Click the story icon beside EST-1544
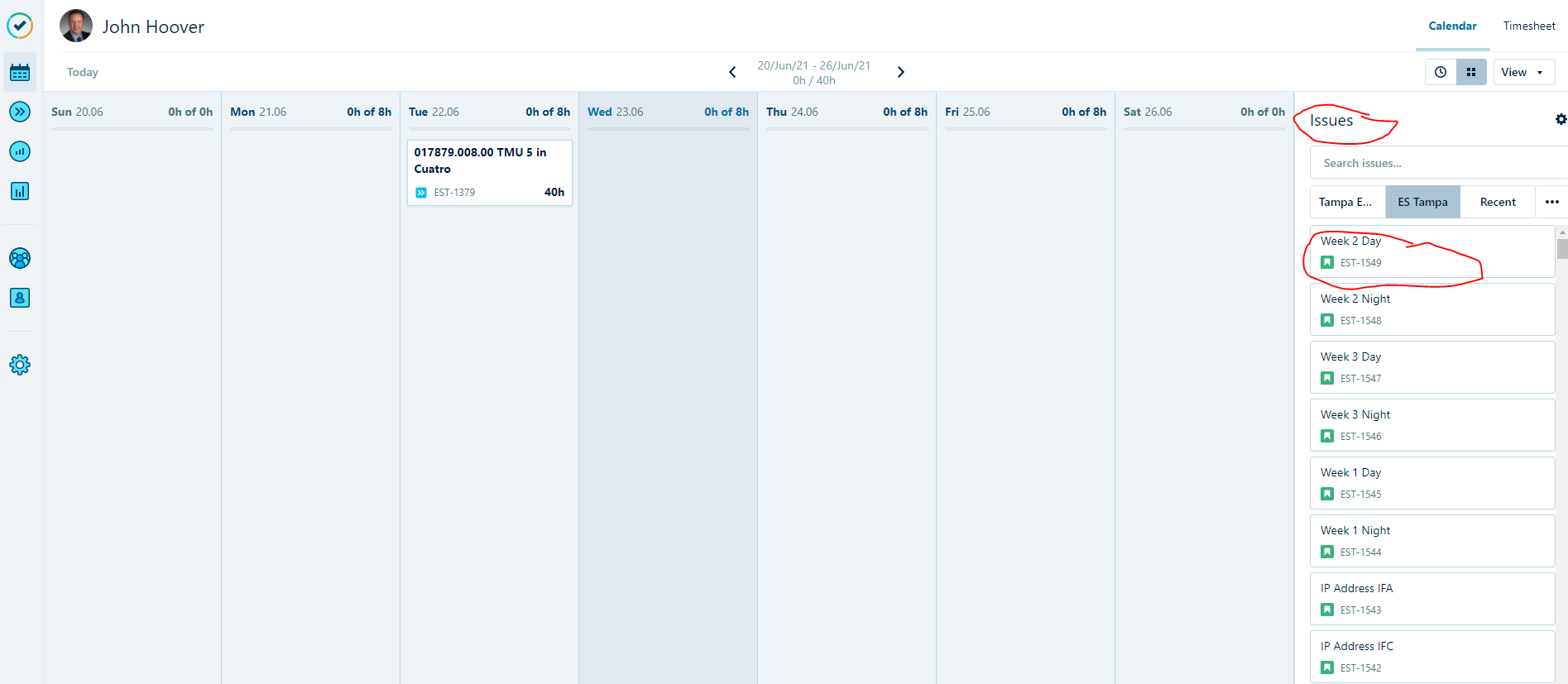Screen dimensions: 1568x684 point(1327,552)
